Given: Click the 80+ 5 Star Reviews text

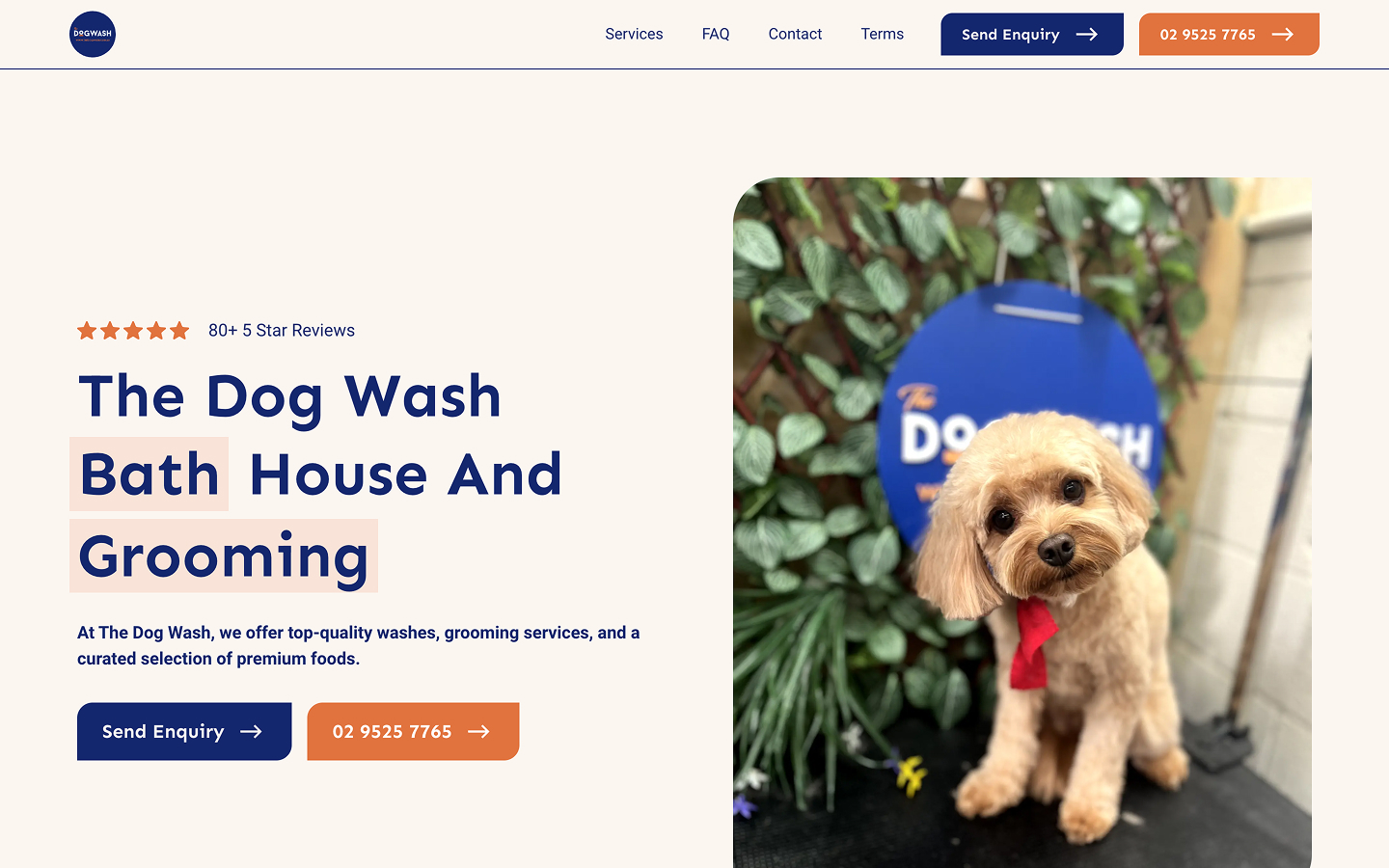Looking at the screenshot, I should pos(282,331).
